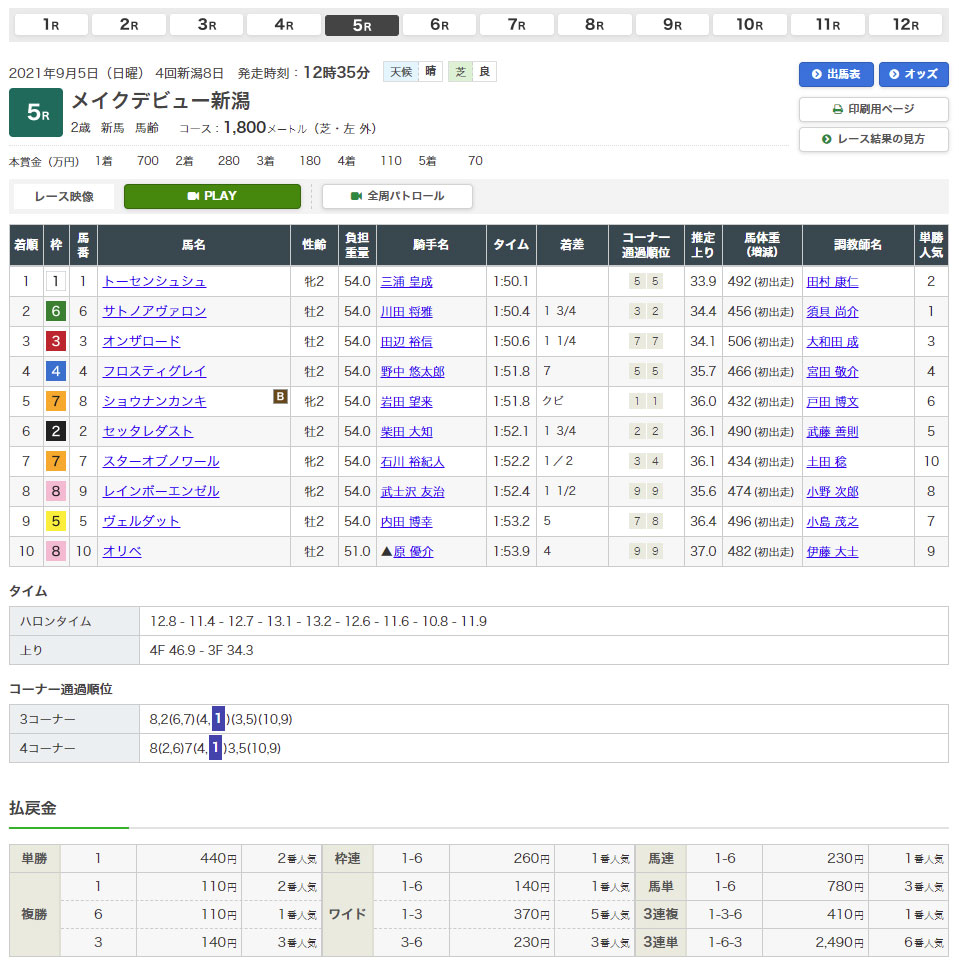Viewport: 959px width, 966px height.
Task: Open horse トーセンシュシュ profile link
Action: point(154,282)
